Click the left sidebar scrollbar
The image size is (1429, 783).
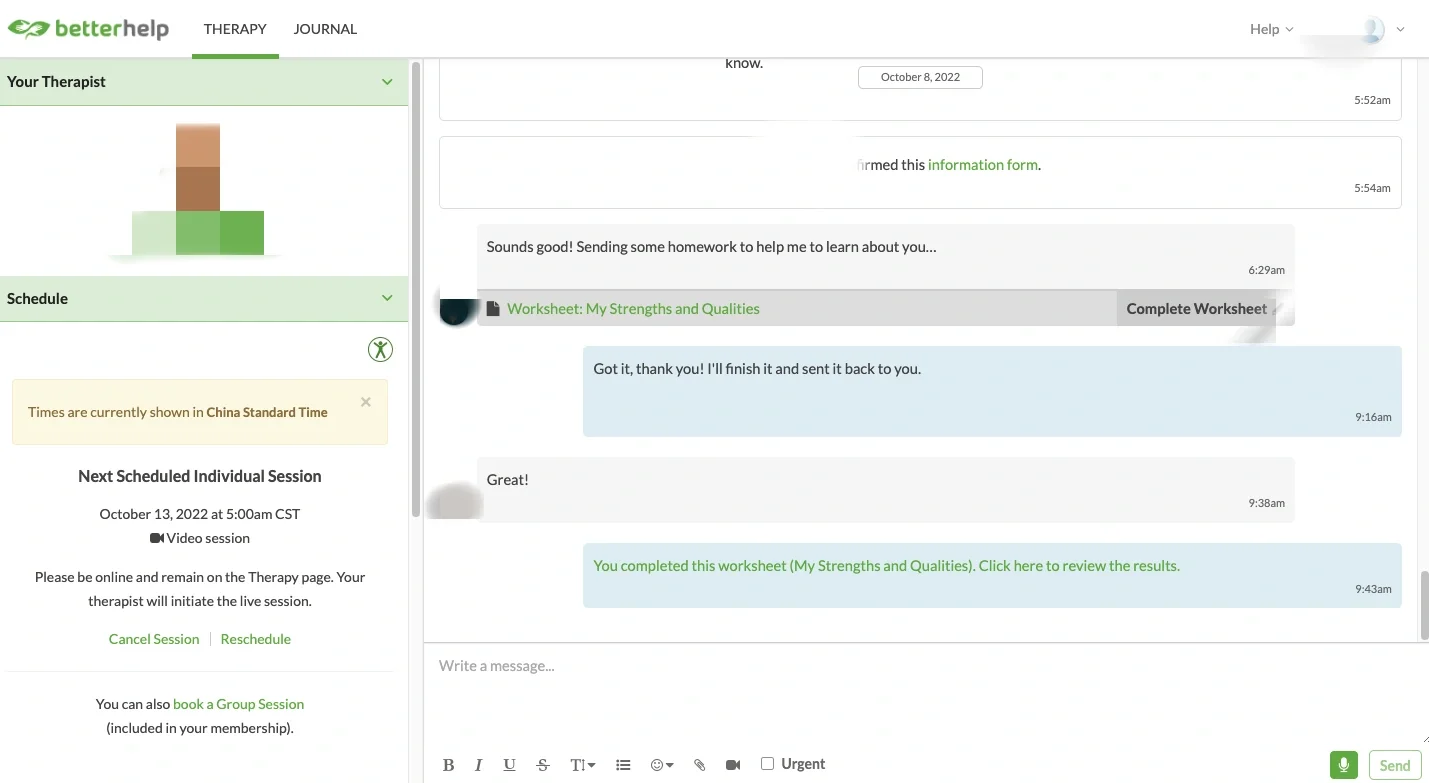(x=416, y=290)
